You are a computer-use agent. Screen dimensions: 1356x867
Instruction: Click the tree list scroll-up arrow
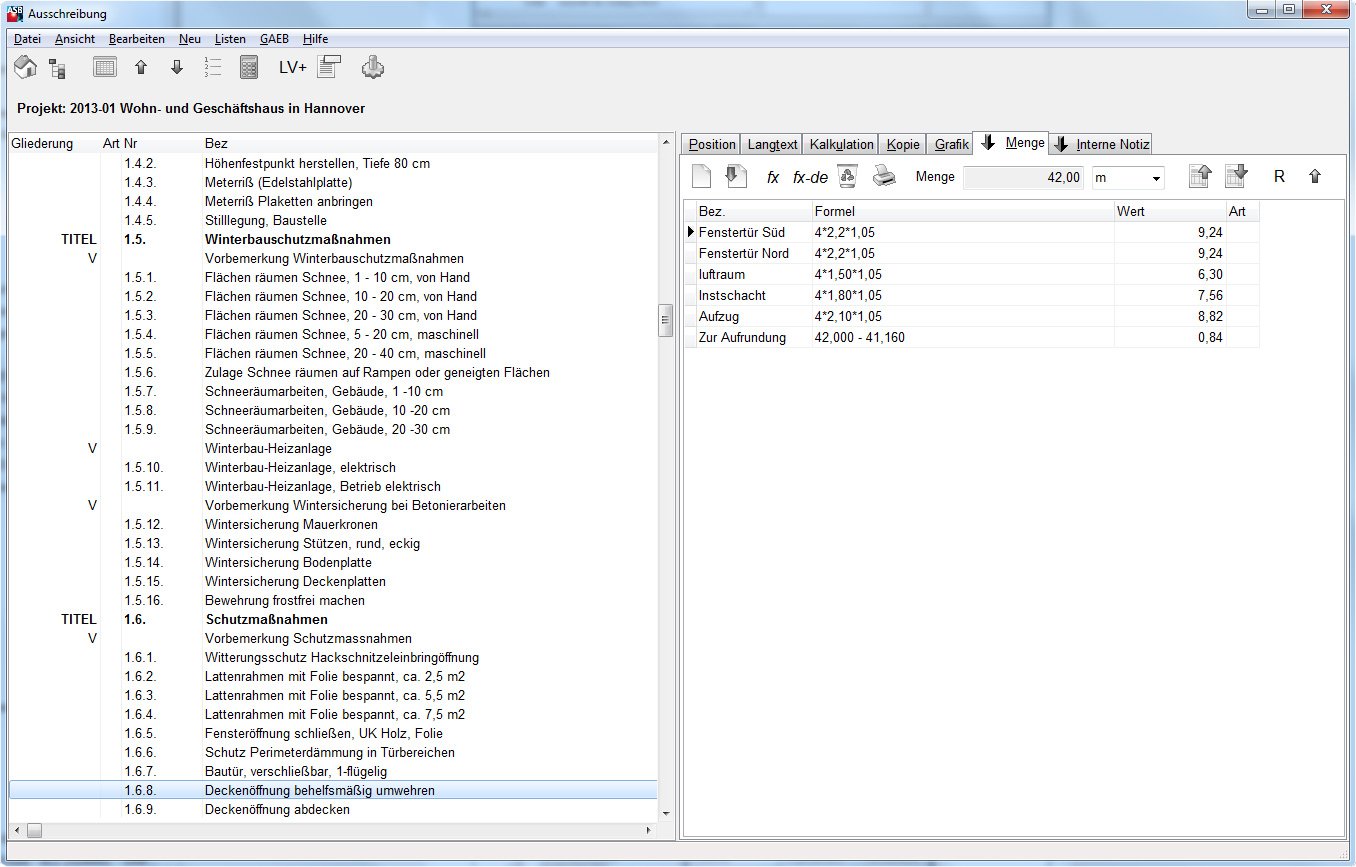tap(666, 144)
